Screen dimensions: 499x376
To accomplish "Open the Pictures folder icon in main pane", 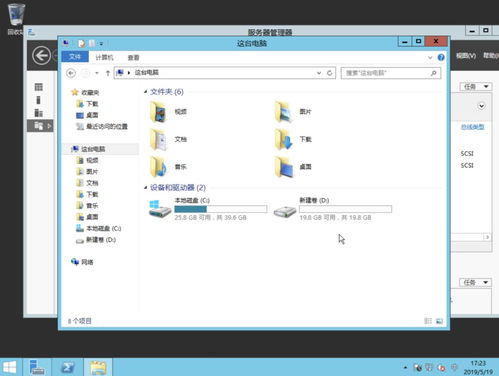I will pos(284,112).
